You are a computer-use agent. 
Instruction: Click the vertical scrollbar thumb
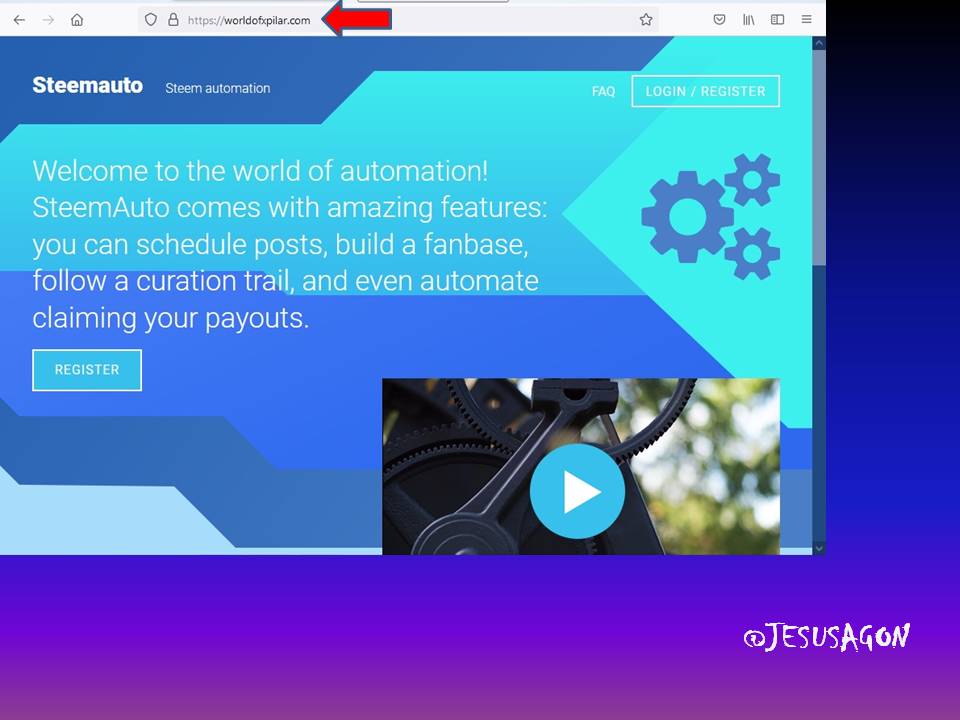(x=819, y=157)
